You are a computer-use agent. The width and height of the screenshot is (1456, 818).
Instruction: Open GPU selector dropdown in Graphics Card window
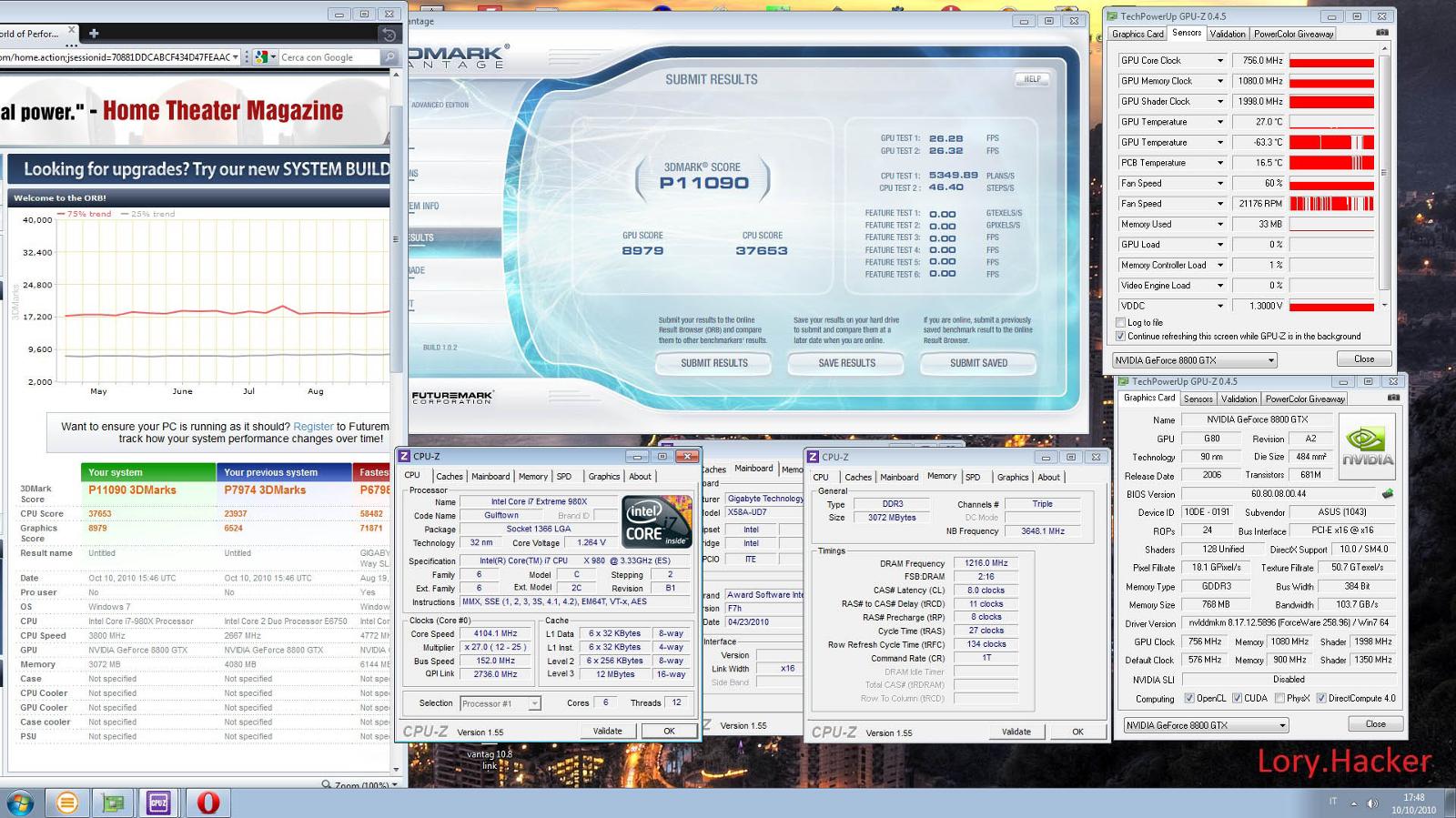pyautogui.click(x=1282, y=725)
